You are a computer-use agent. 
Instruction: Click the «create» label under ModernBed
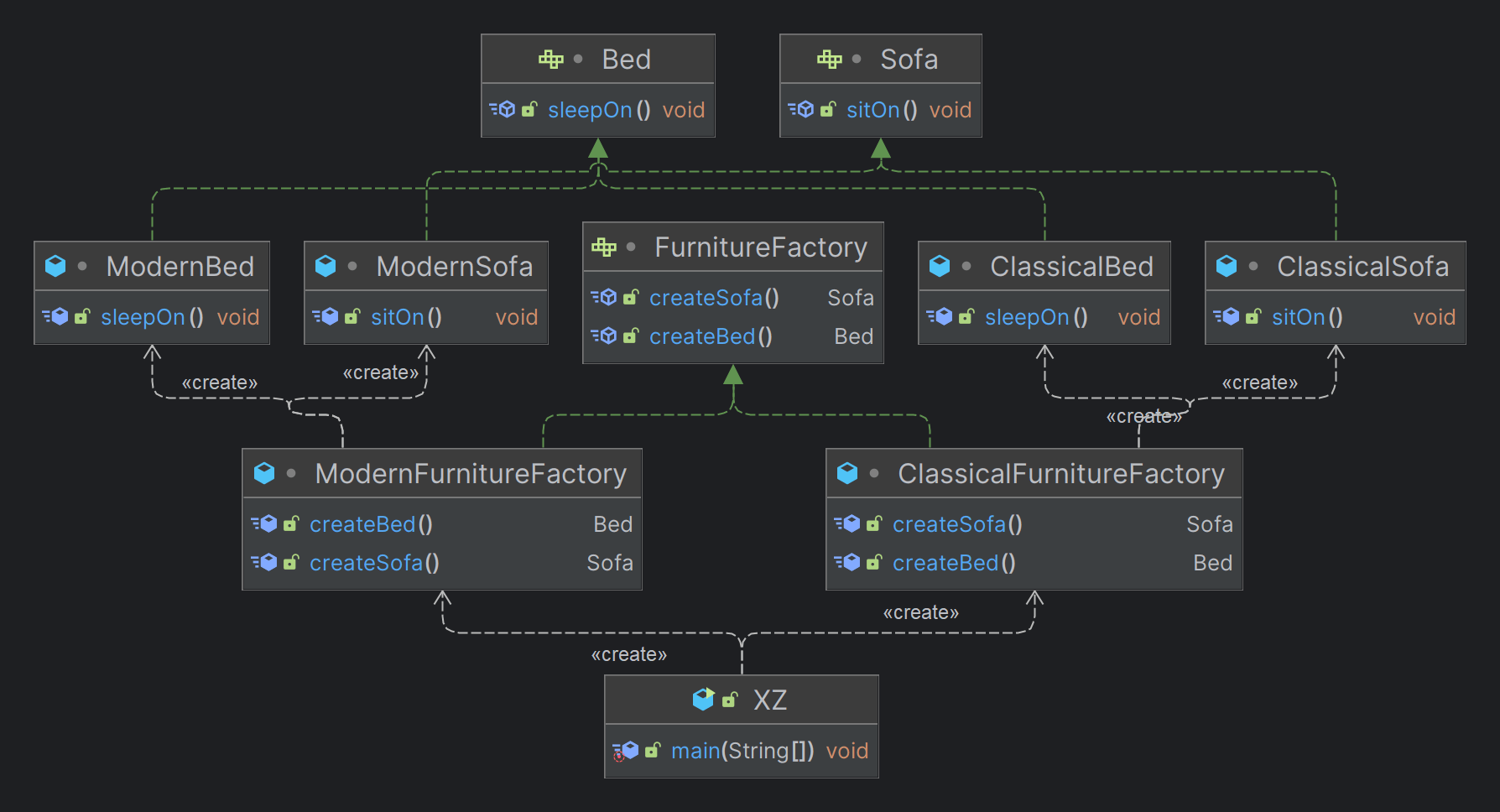click(x=220, y=383)
